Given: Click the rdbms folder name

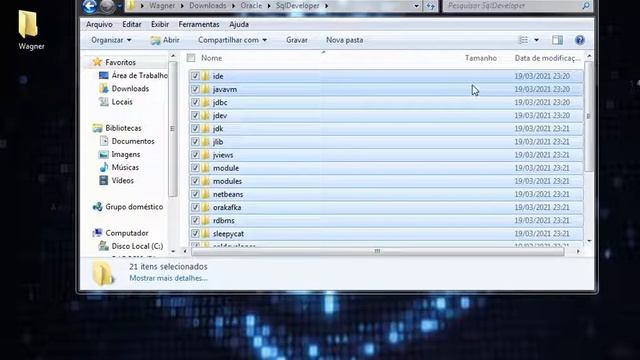Looking at the screenshot, I should [224, 220].
